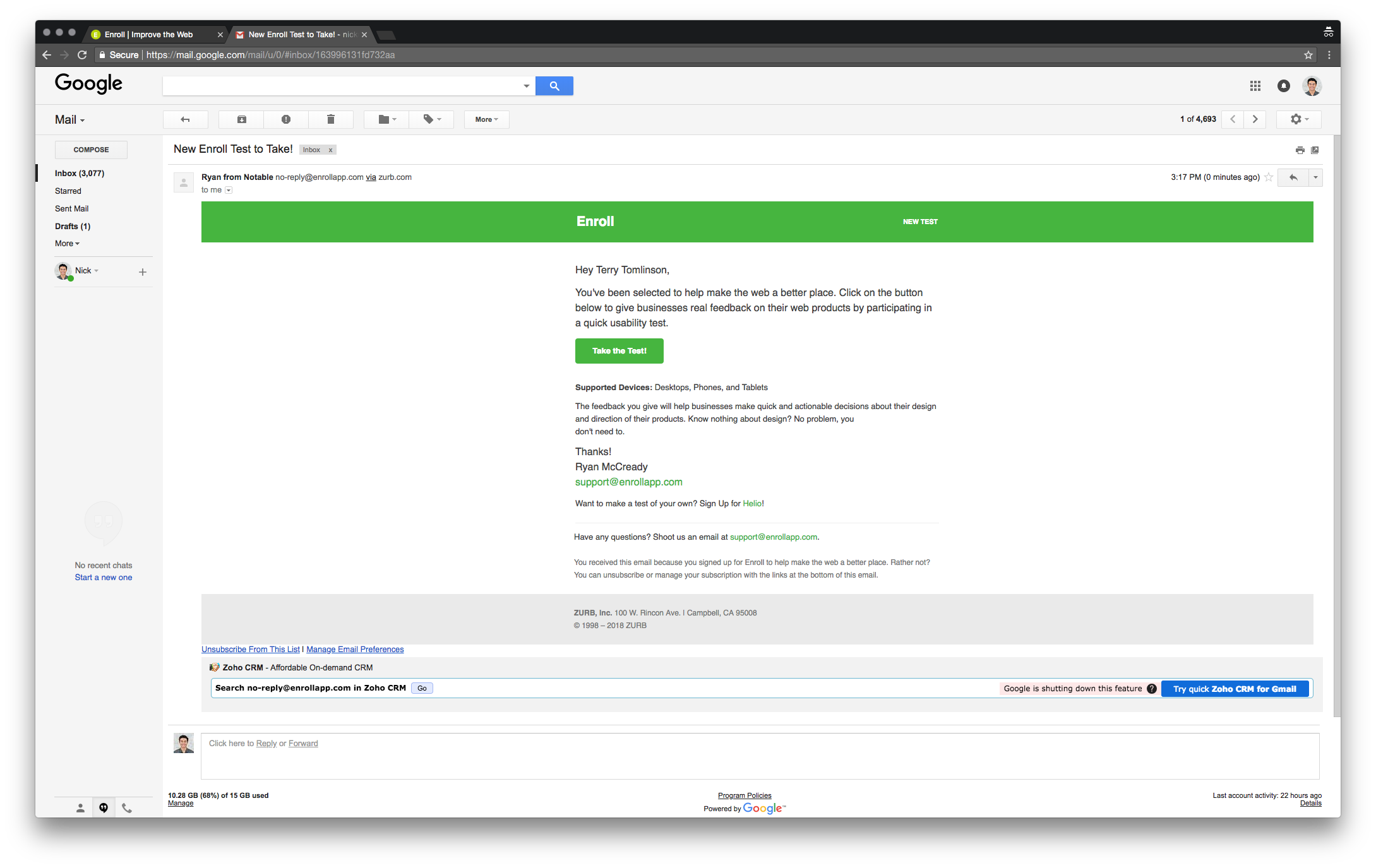Click 'Unsubscribe From This List' link
1376x868 pixels.
point(251,650)
